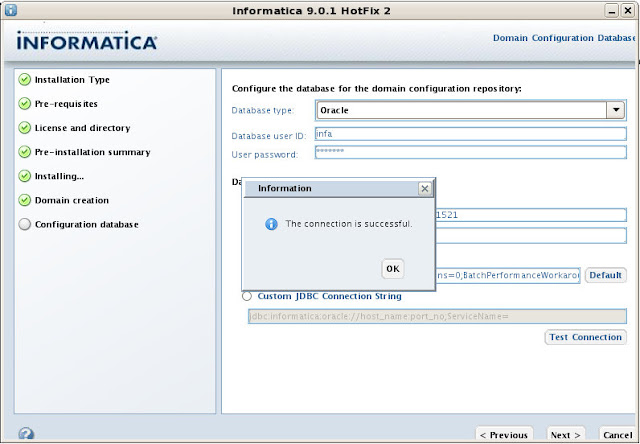Click 'The connection is successful.' message
Image resolution: width=640 pixels, height=444 pixels.
pyautogui.click(x=349, y=224)
